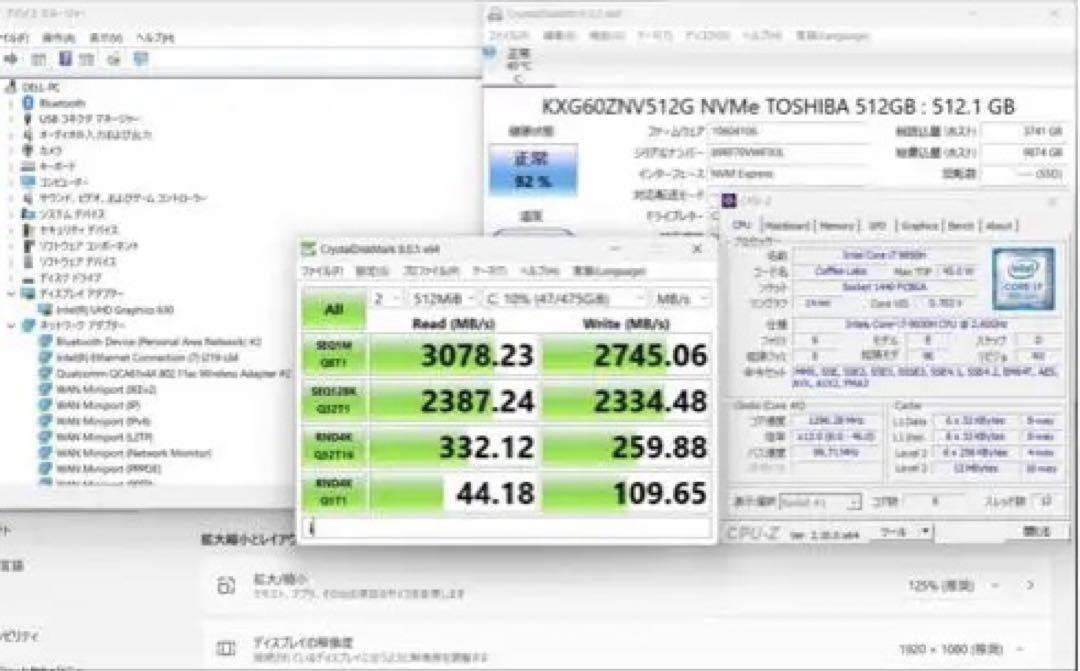Run the RND4K Q1T1 benchmark button
Viewport: 1080px width, 671px height.
tap(334, 492)
